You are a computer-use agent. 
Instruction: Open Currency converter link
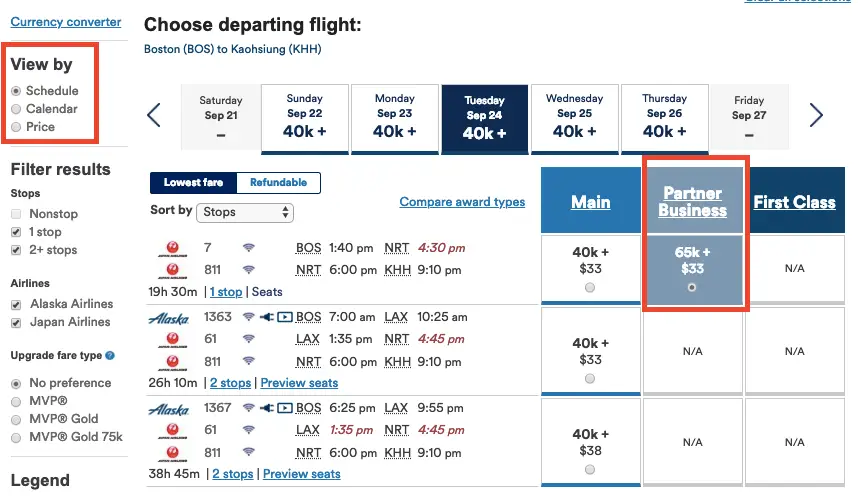click(66, 22)
